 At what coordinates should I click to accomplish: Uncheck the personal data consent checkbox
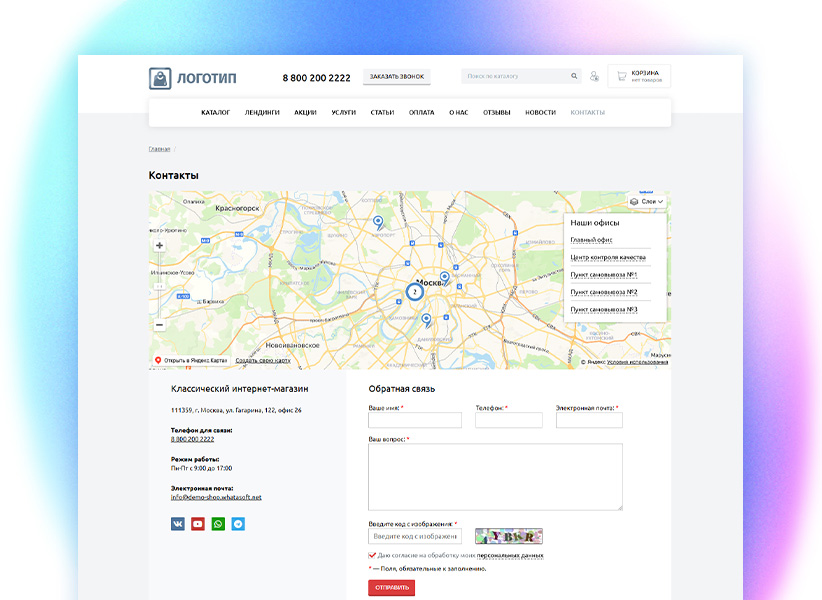(x=370, y=556)
